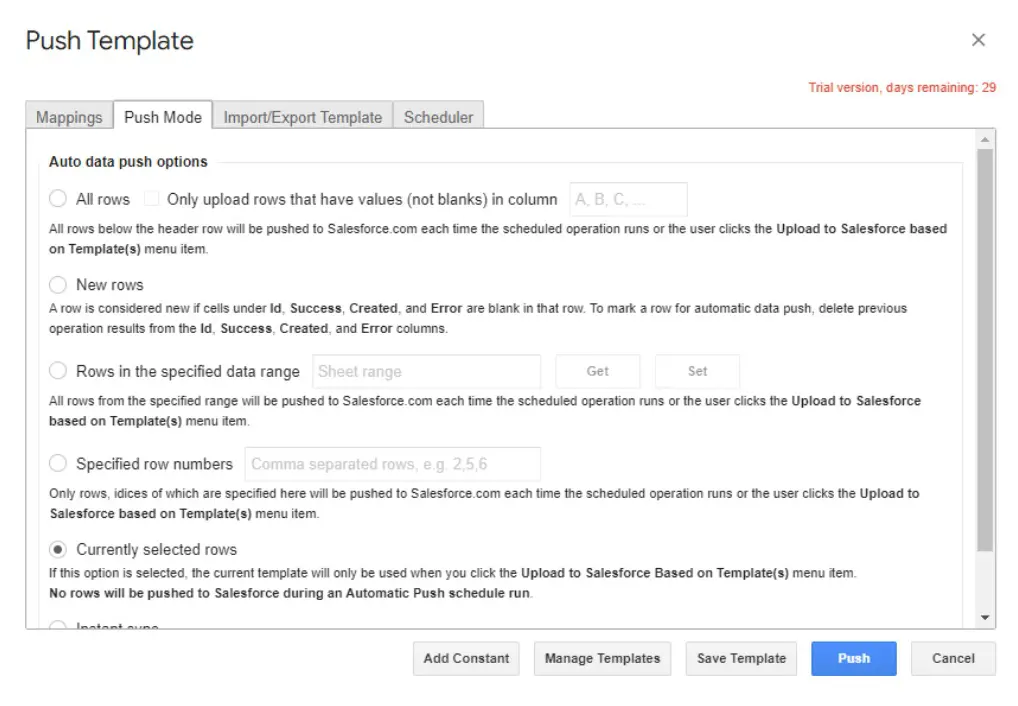Click the comma separated rows field
Image resolution: width=1018 pixels, height=706 pixels.
[x=392, y=464]
